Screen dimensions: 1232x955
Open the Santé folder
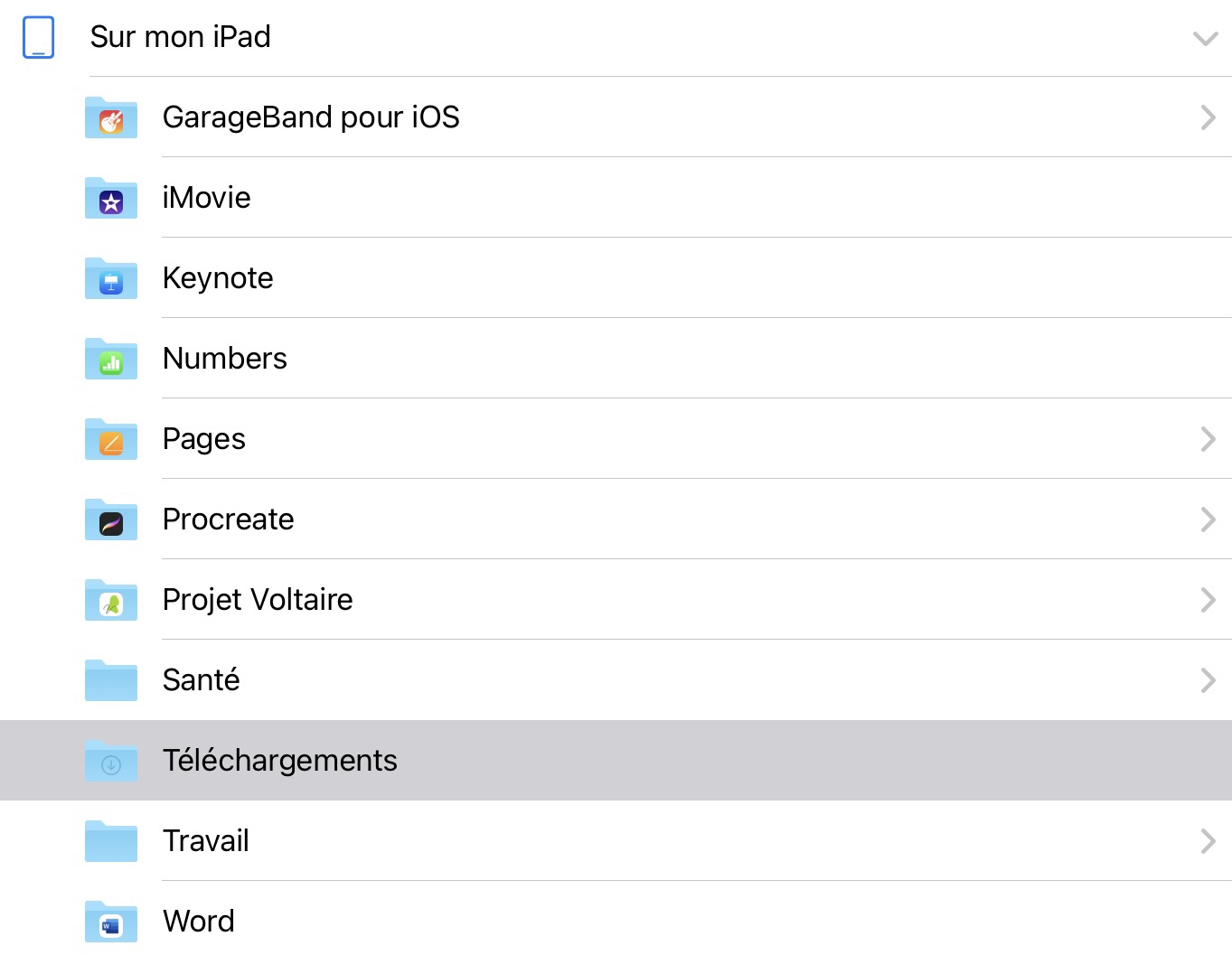202,680
